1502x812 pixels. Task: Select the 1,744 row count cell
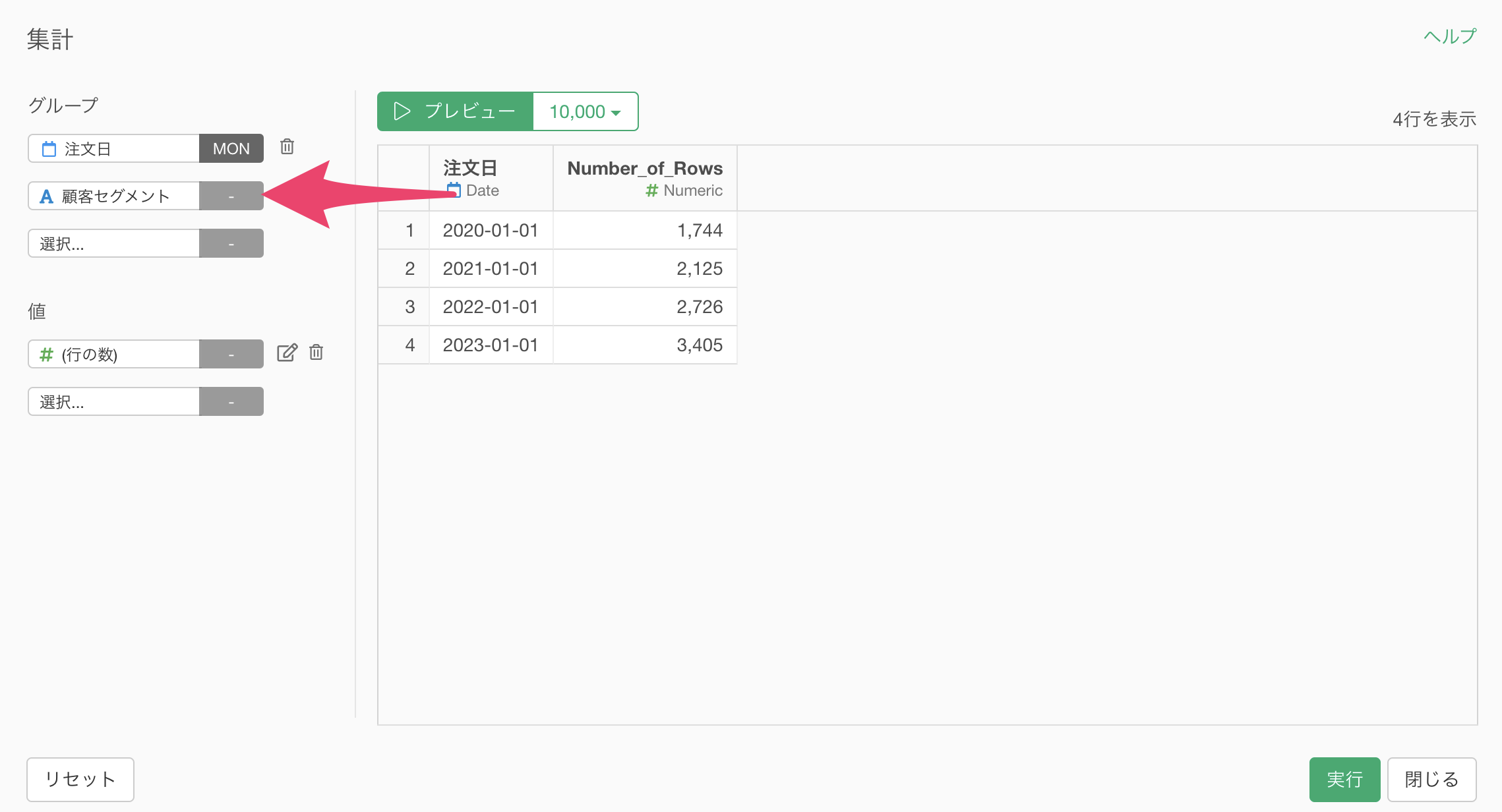[645, 230]
